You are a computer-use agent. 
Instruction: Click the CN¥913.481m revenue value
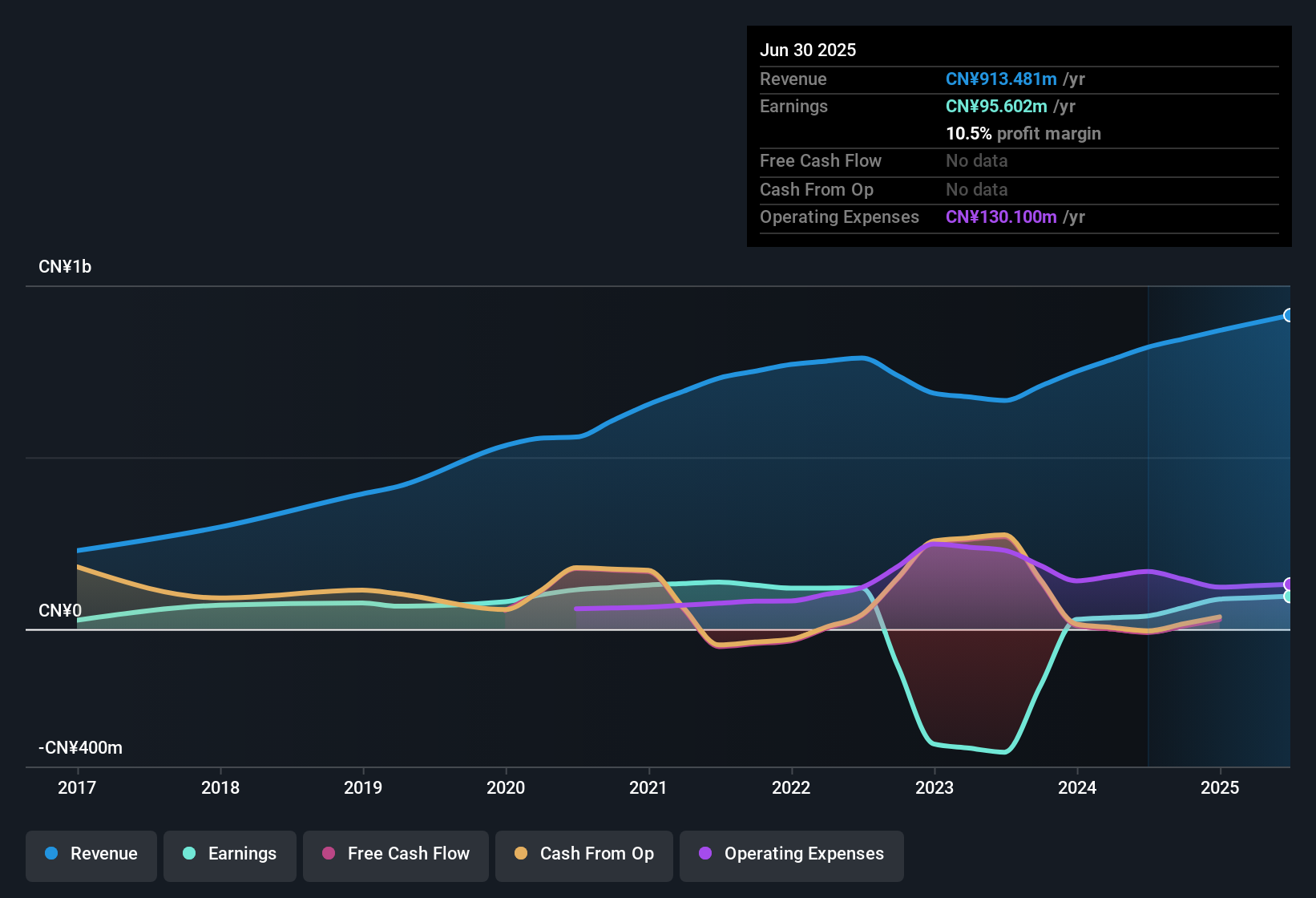[1000, 79]
